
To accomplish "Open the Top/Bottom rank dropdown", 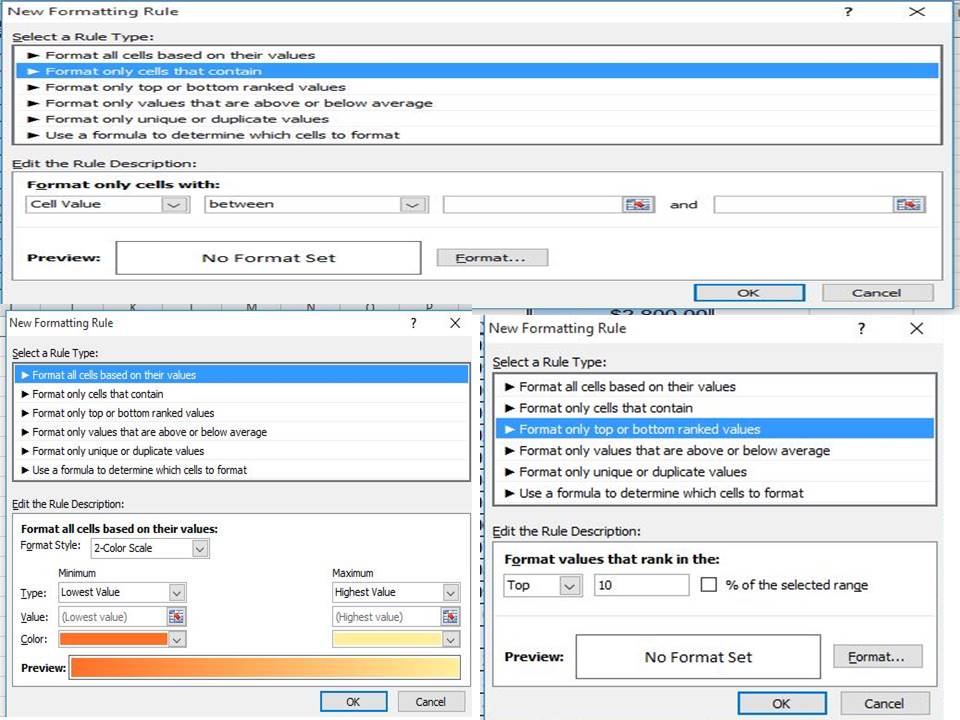I will [570, 585].
